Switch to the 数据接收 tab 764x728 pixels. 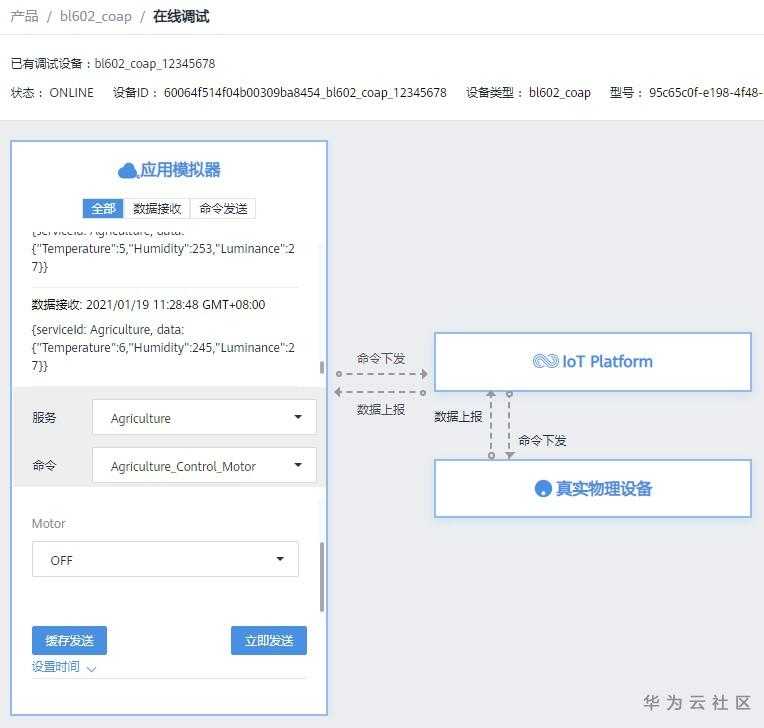(157, 209)
